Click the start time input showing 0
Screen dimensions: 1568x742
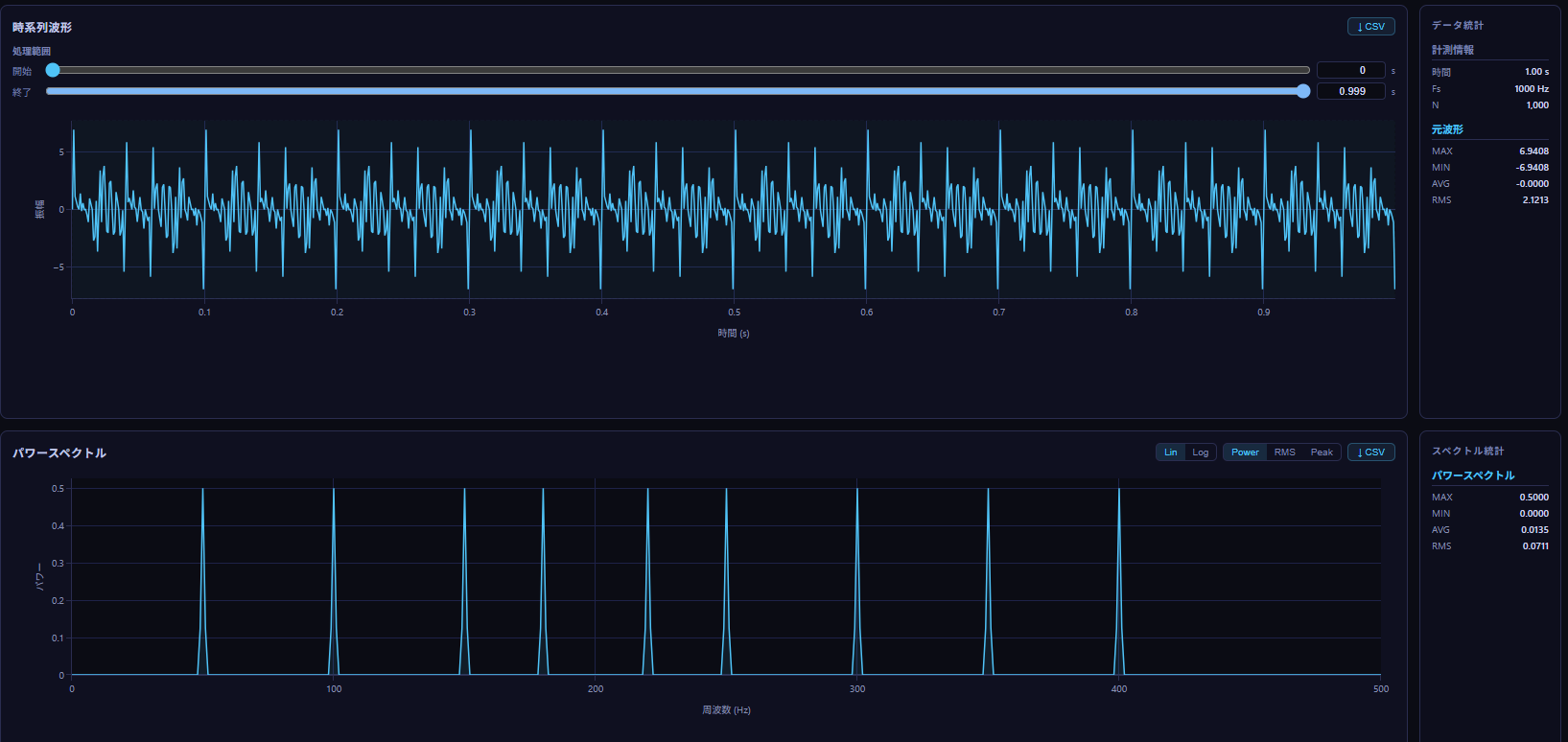tap(1351, 70)
